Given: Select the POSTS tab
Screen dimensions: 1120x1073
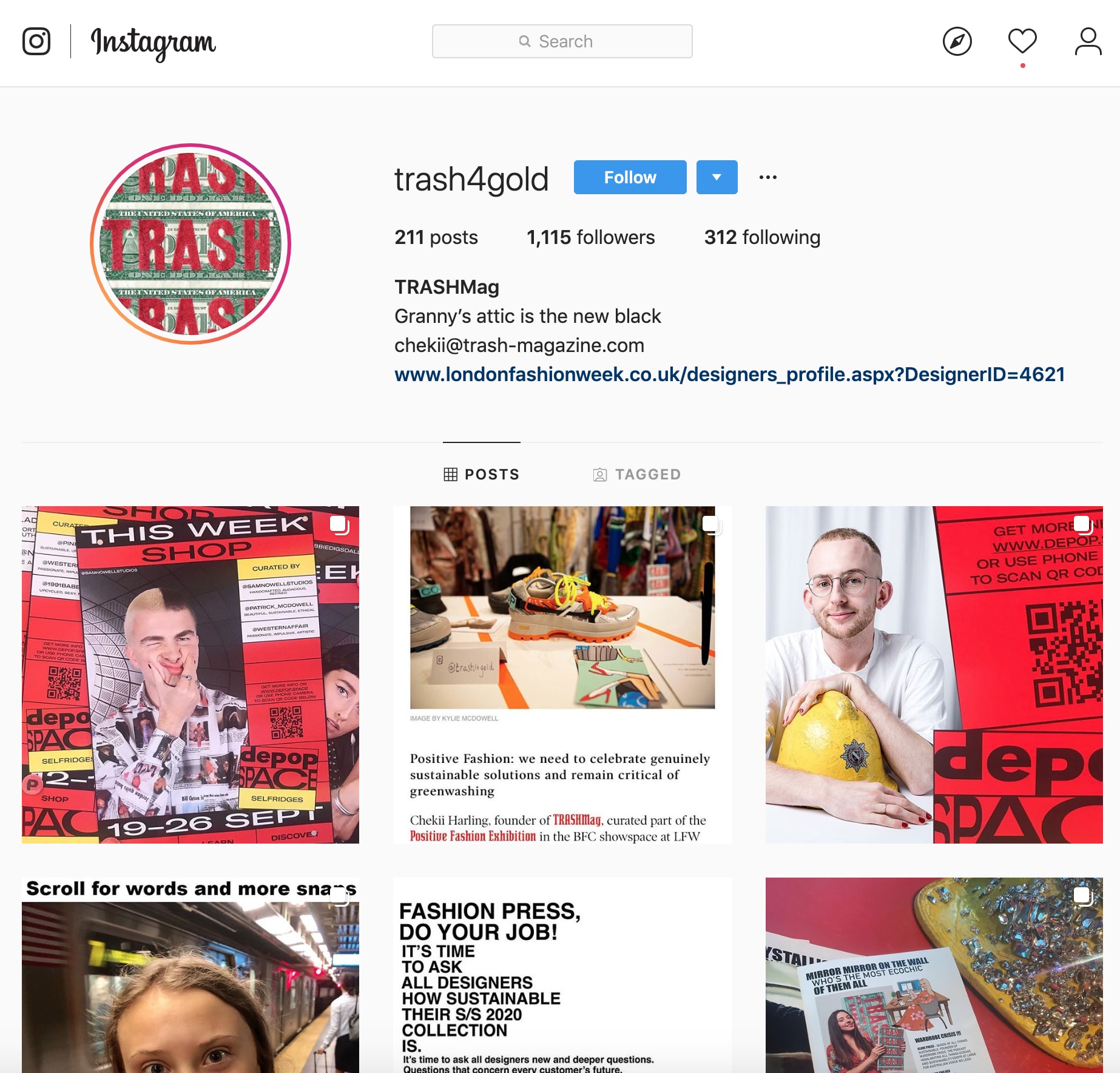Looking at the screenshot, I should point(481,475).
